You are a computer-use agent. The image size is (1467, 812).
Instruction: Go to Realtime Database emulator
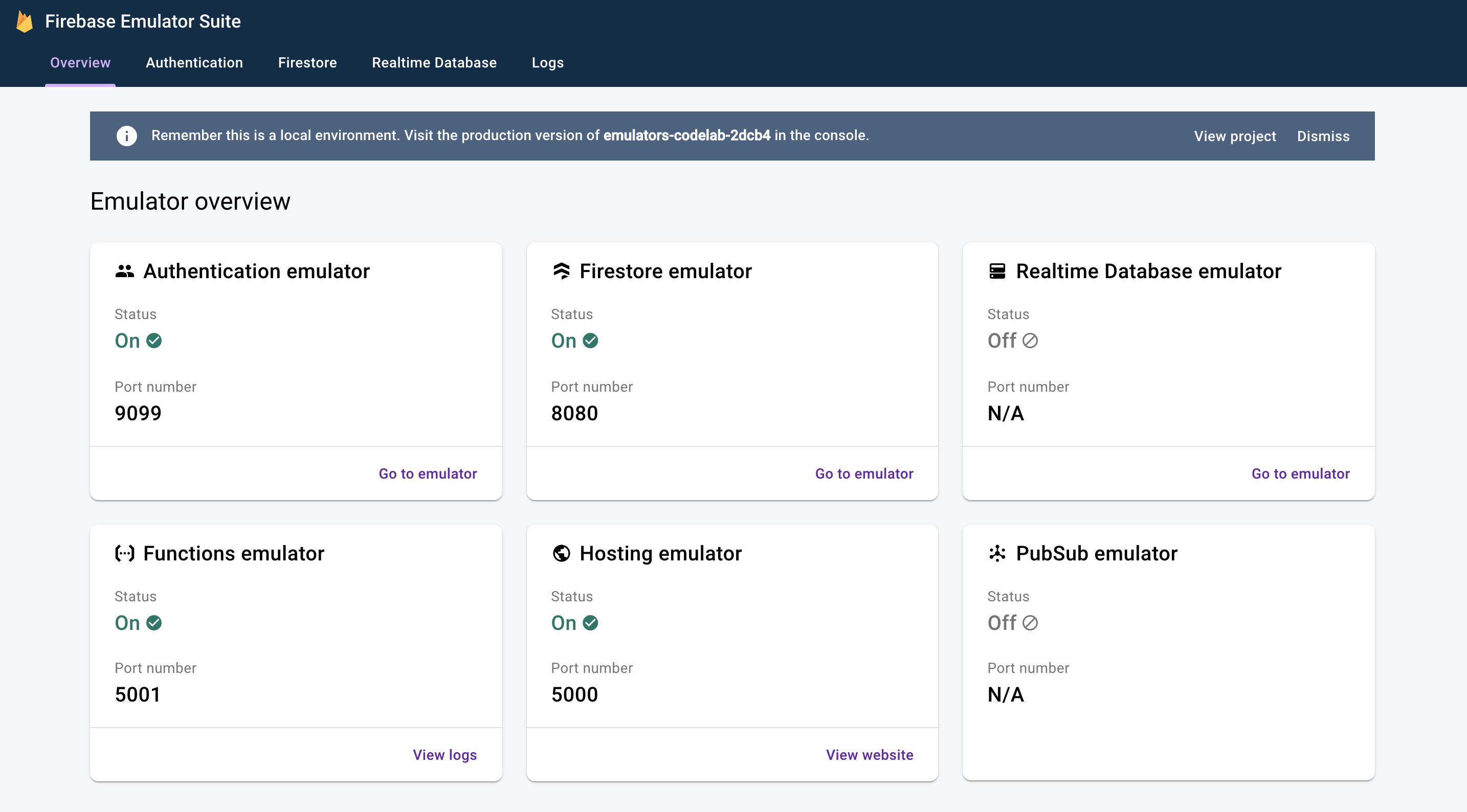point(1301,473)
